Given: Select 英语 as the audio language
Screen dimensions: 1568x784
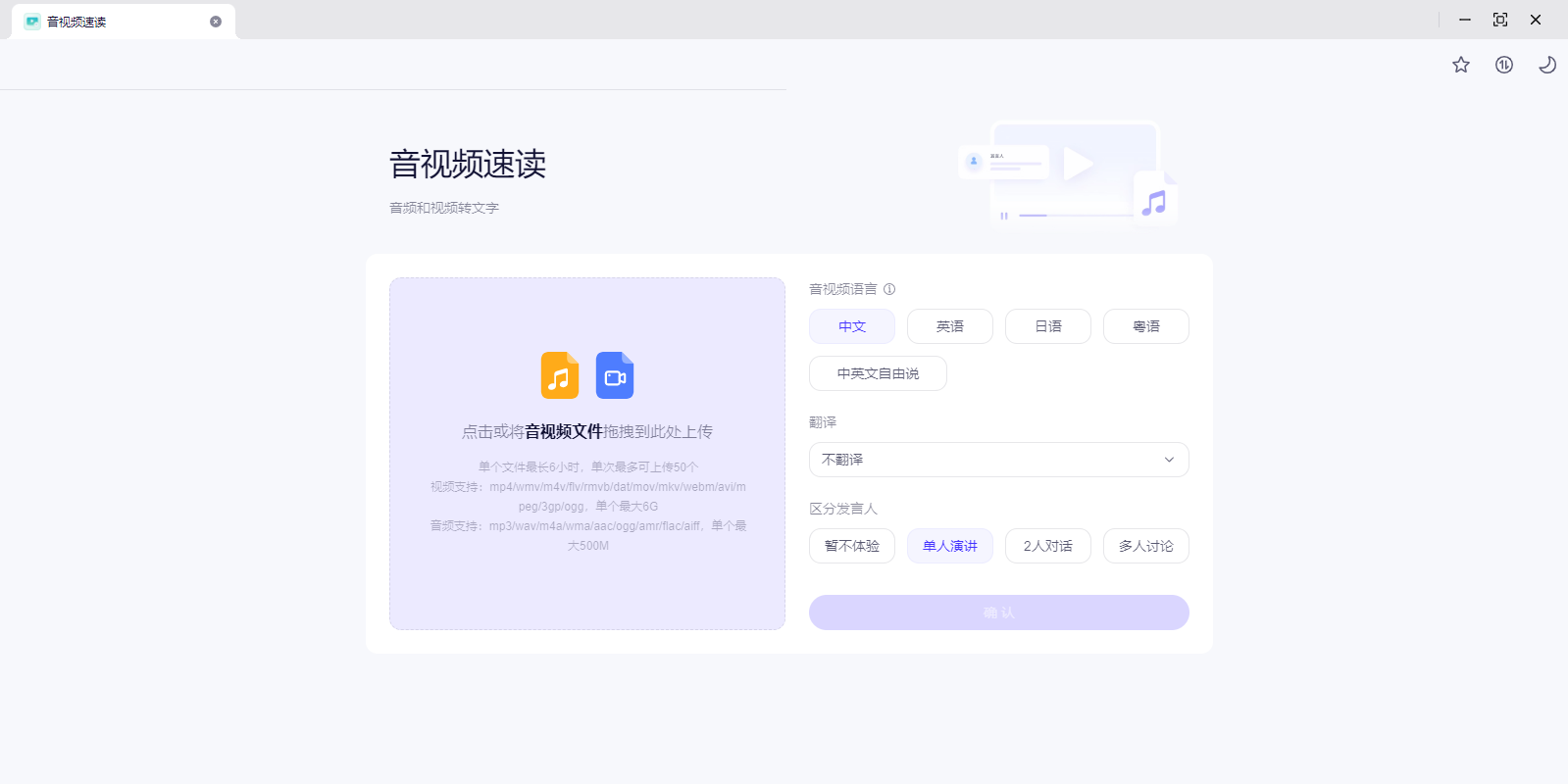Looking at the screenshot, I should [949, 326].
